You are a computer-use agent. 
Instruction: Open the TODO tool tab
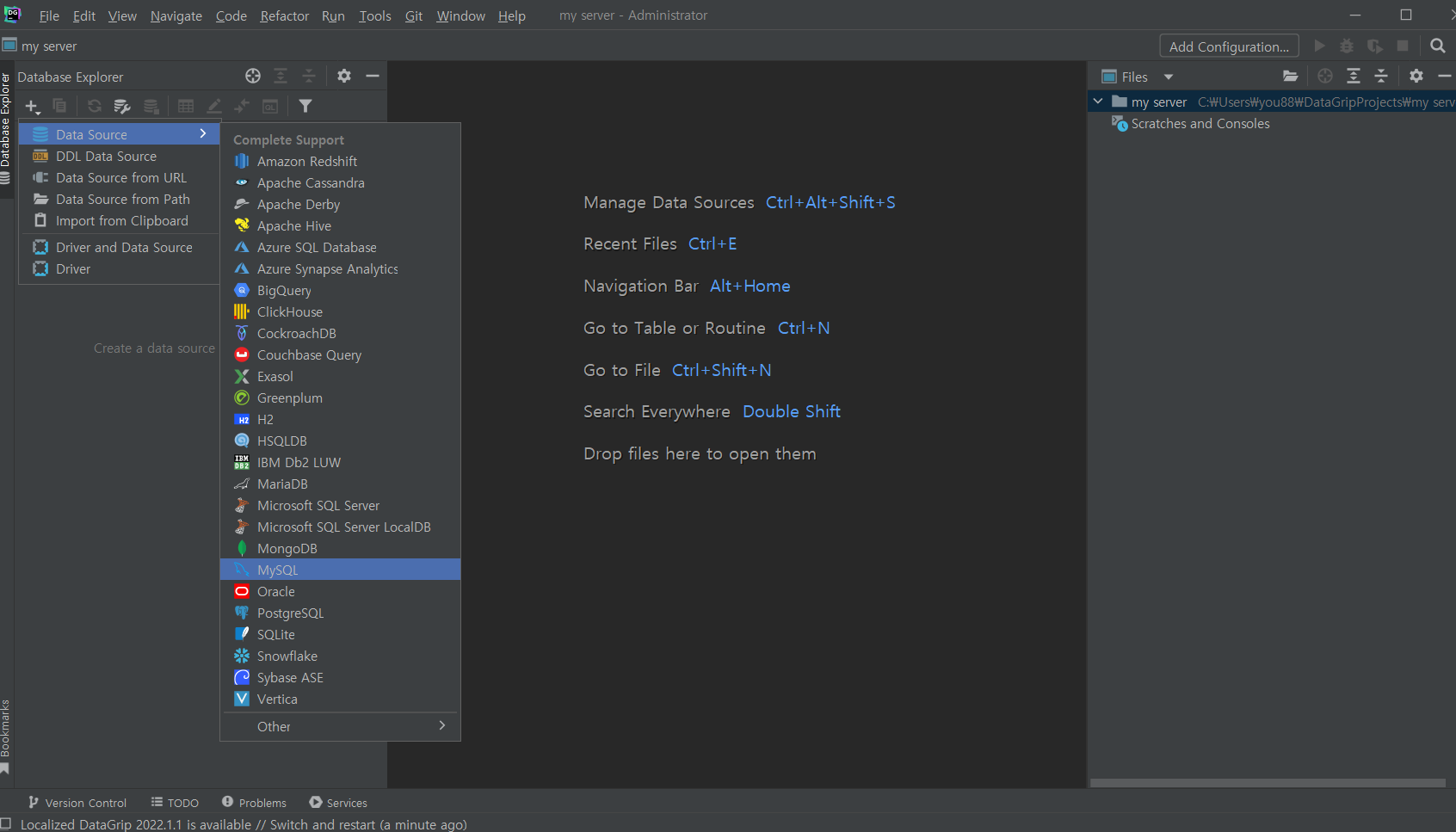click(x=175, y=803)
